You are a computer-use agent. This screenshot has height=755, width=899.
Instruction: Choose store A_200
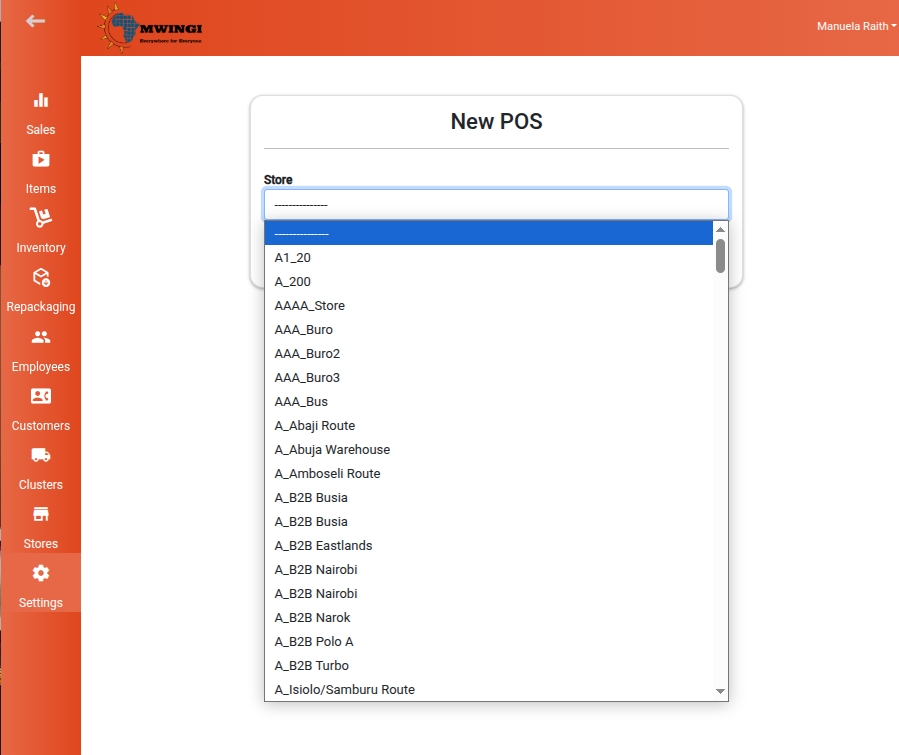point(488,281)
